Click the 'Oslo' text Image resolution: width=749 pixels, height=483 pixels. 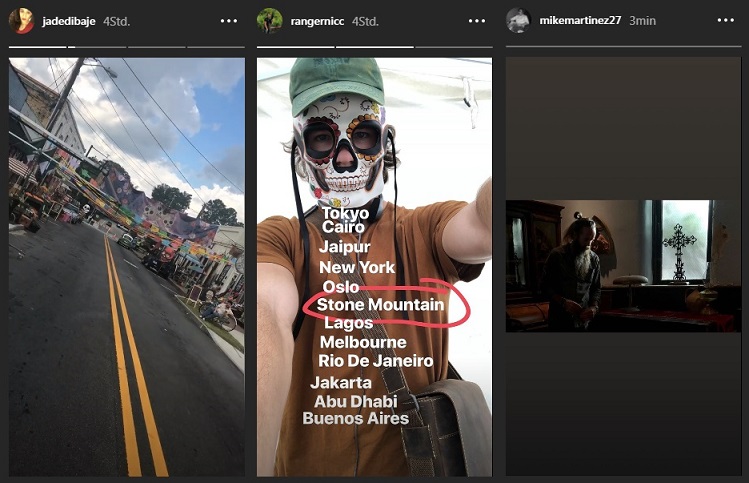click(341, 287)
